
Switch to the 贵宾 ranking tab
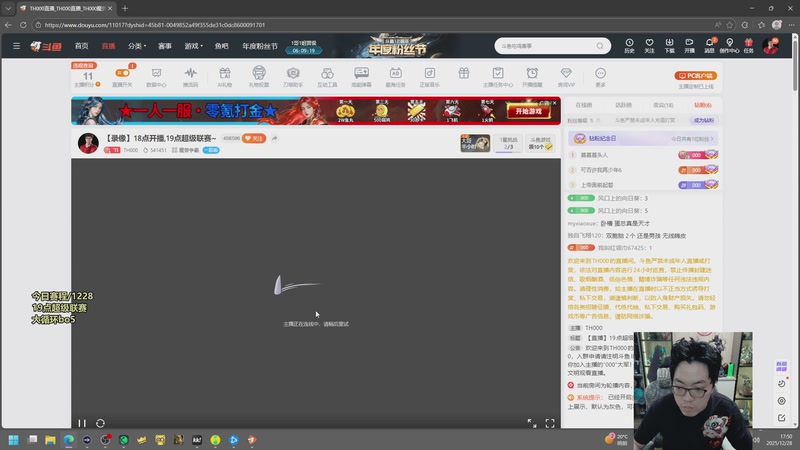click(663, 105)
